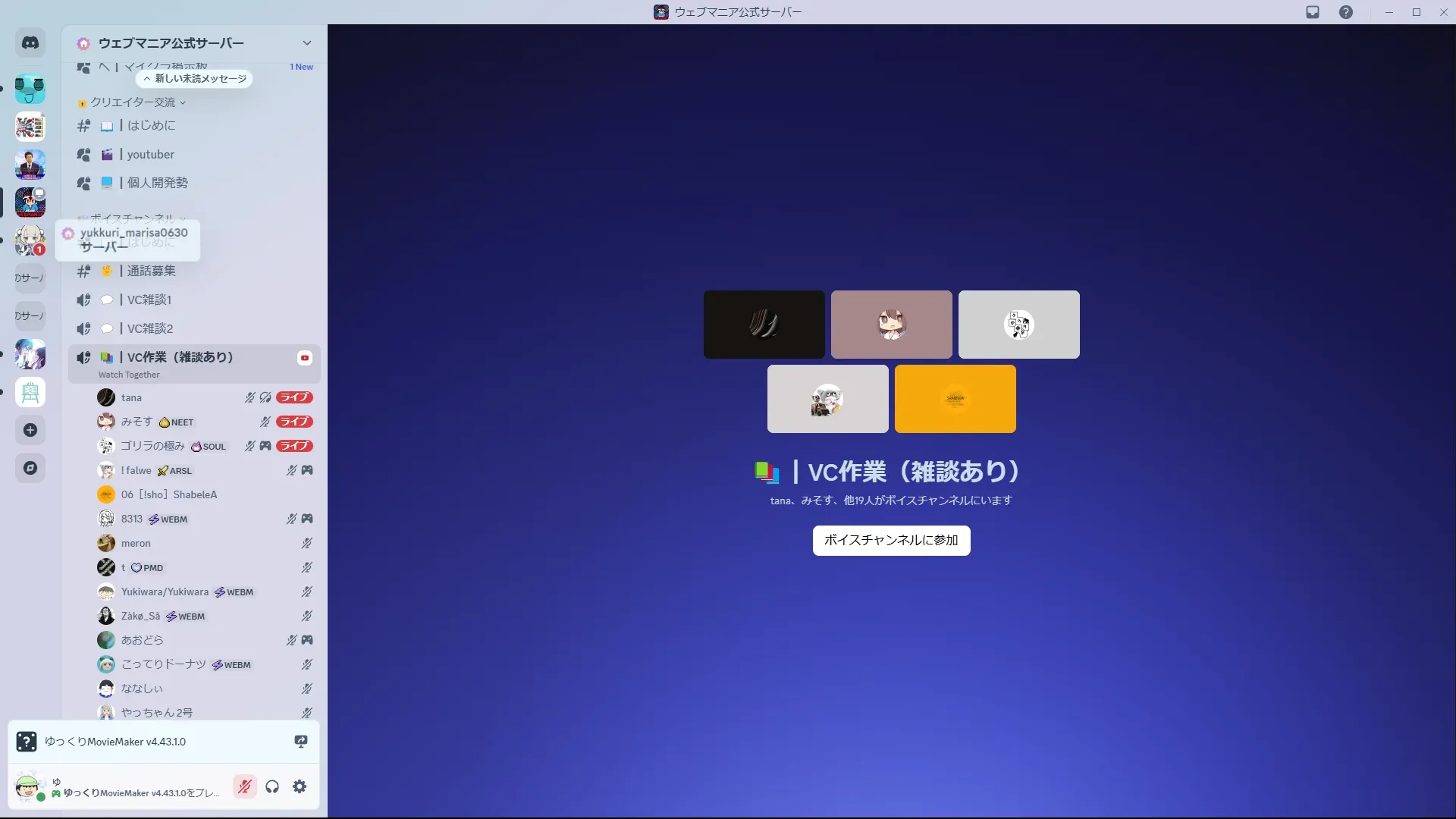Click tana's ライブ badge
This screenshot has height=819, width=1456.
coord(294,397)
